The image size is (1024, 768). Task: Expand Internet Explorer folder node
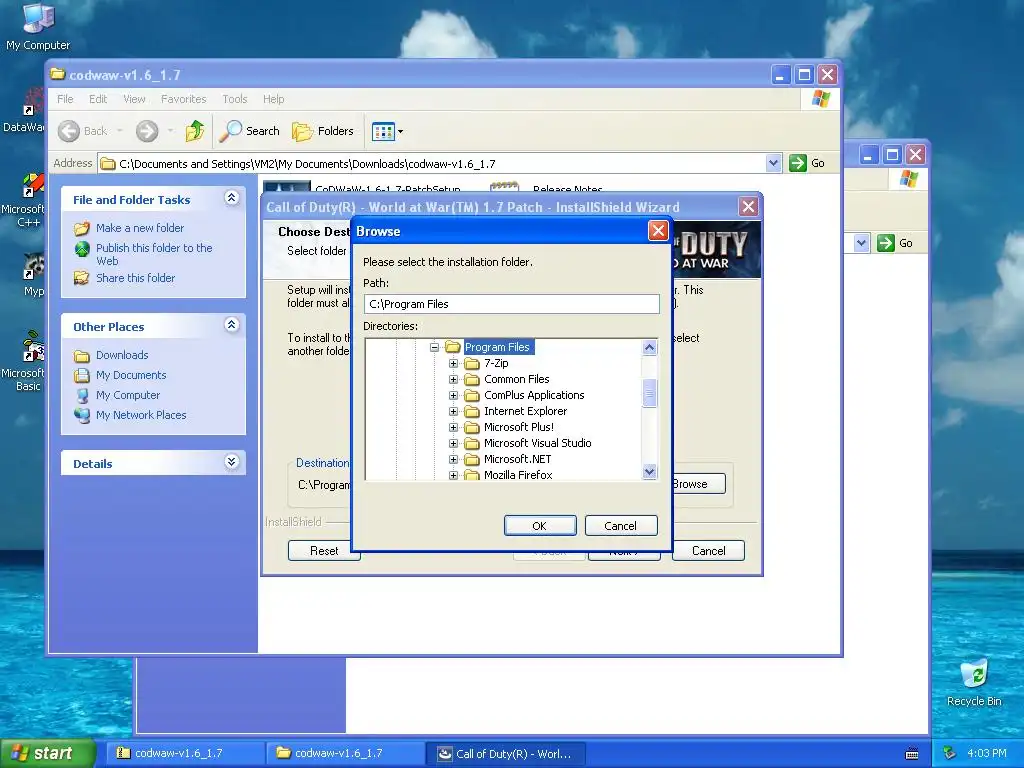pyautogui.click(x=453, y=411)
